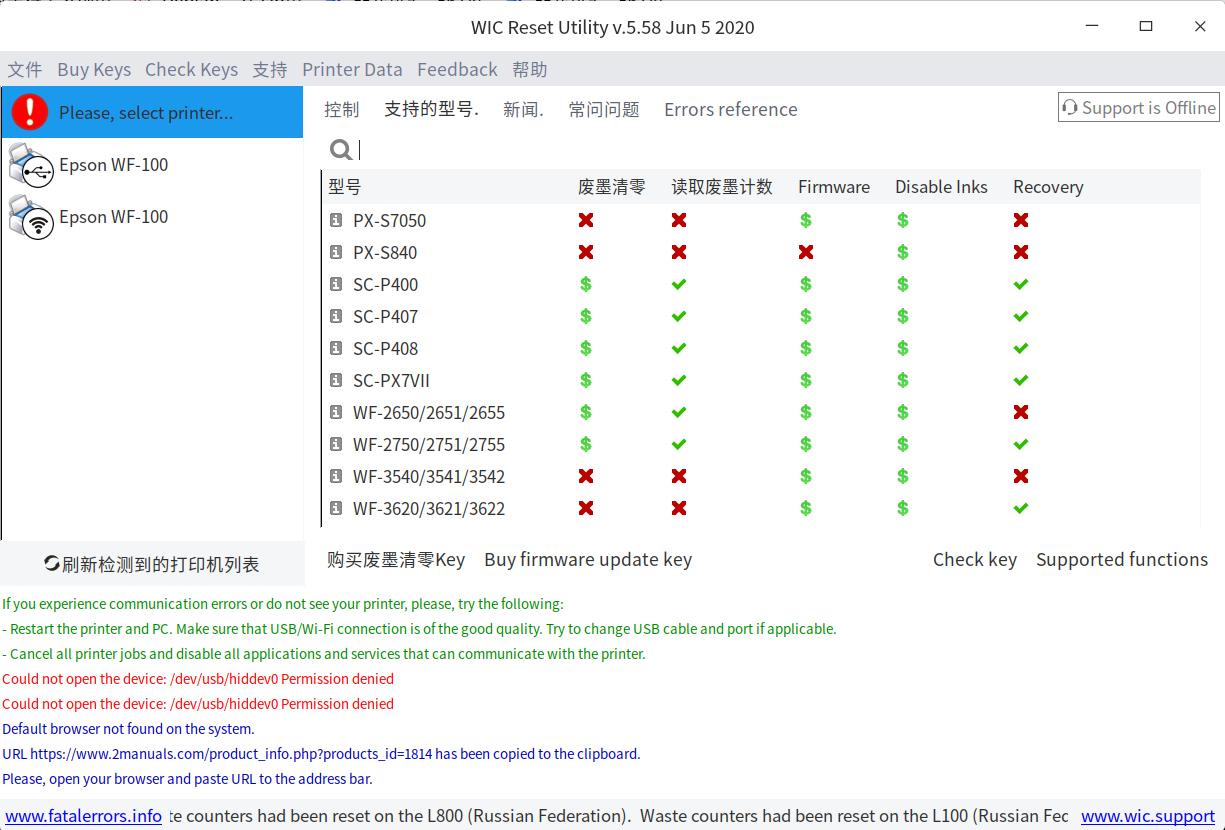
Task: Click the Buy firmware update key button
Action: [x=588, y=559]
